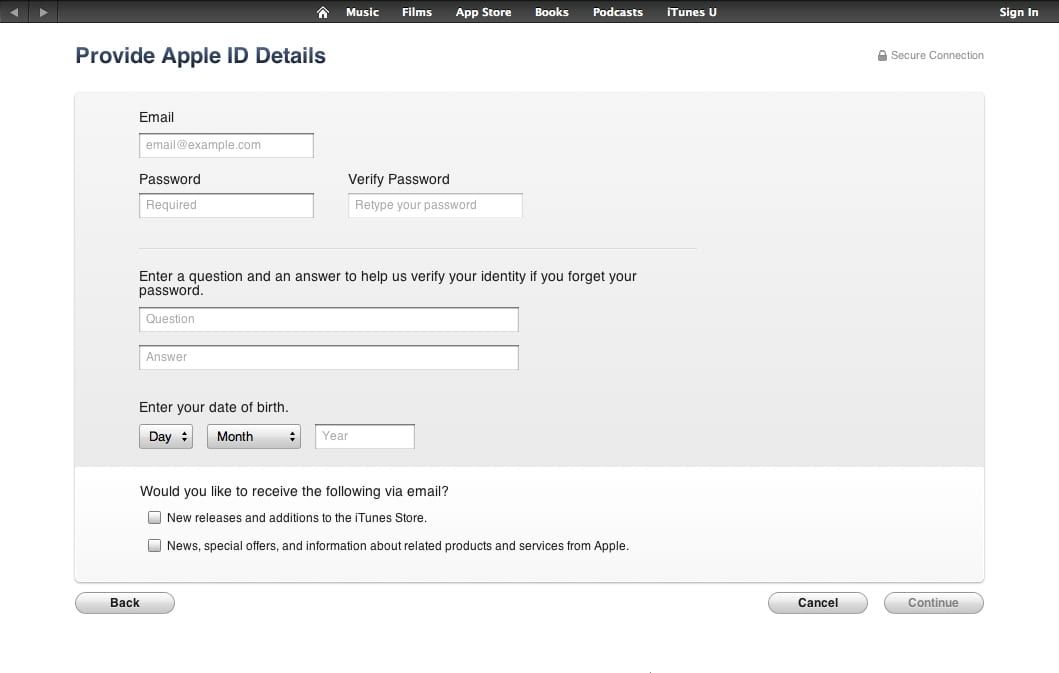
Task: Open the Month dropdown
Action: pos(254,437)
